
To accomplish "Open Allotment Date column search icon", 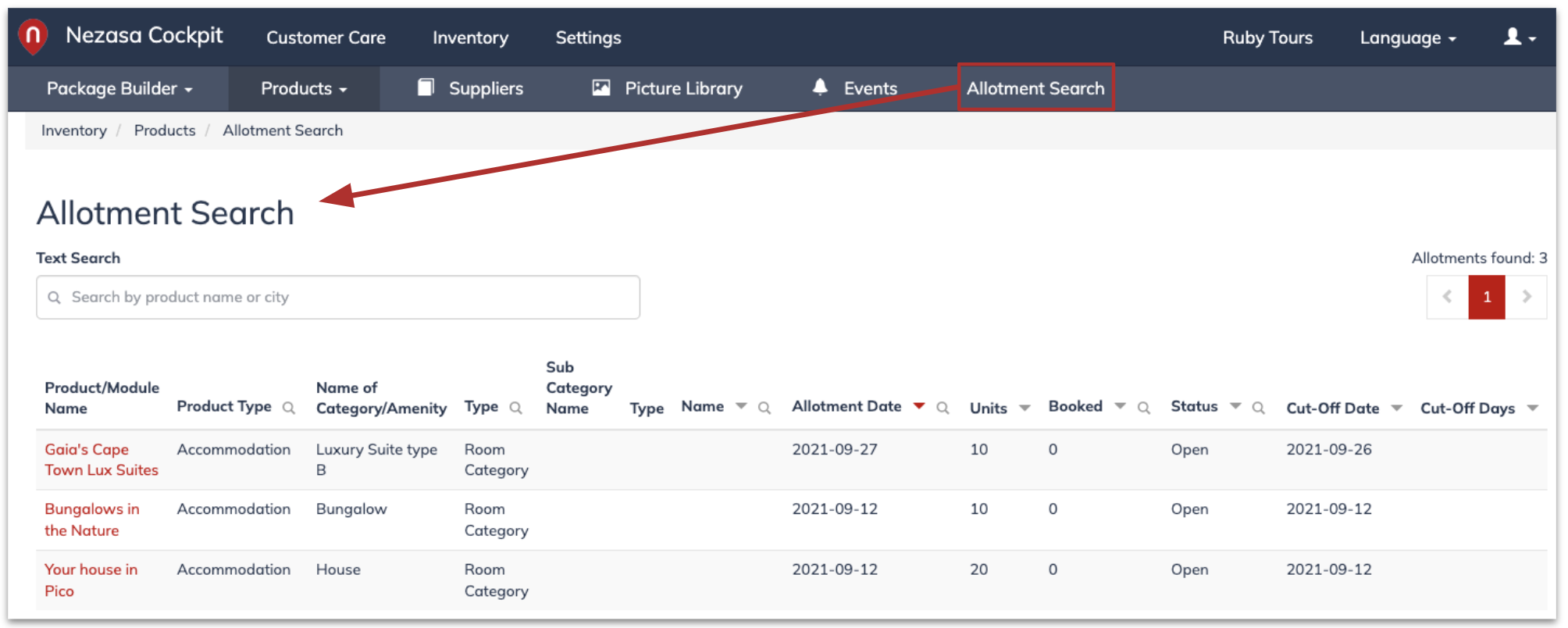I will (x=943, y=408).
